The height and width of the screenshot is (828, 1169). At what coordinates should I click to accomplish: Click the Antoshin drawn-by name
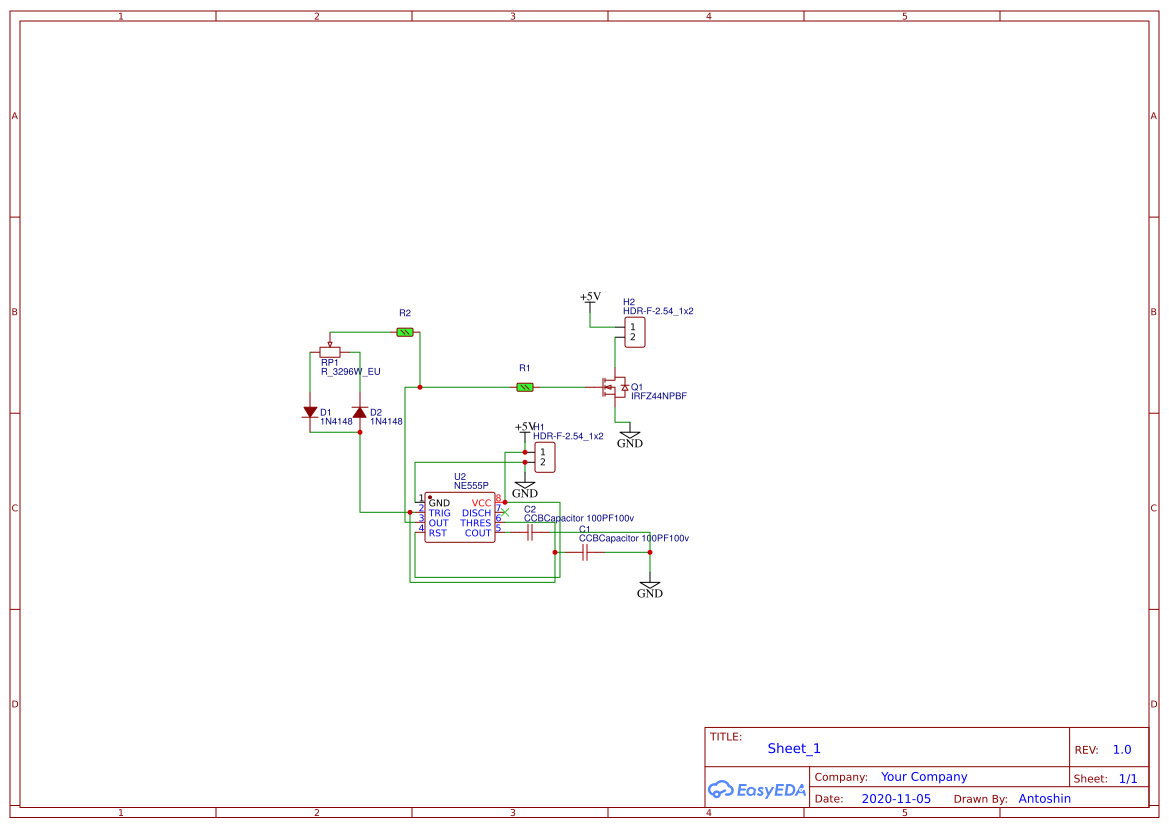click(1045, 798)
